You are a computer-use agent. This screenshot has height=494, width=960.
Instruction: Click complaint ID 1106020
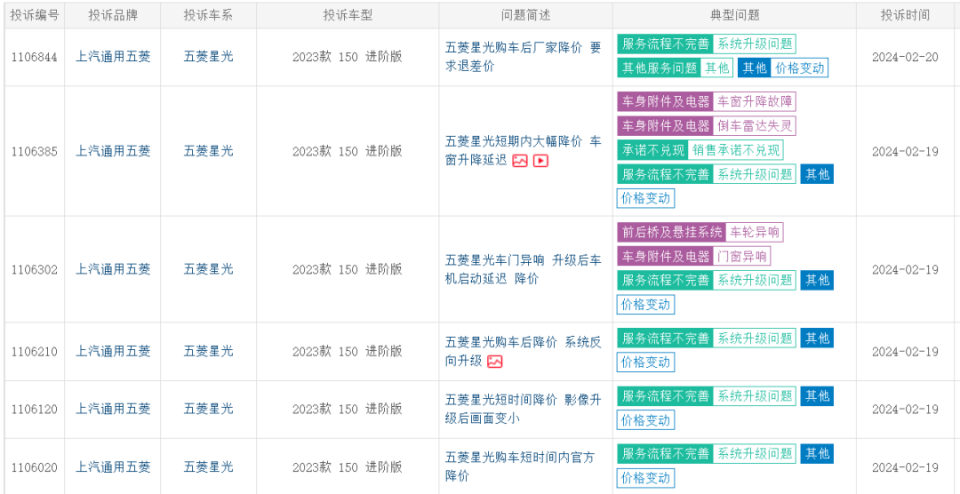point(34,467)
